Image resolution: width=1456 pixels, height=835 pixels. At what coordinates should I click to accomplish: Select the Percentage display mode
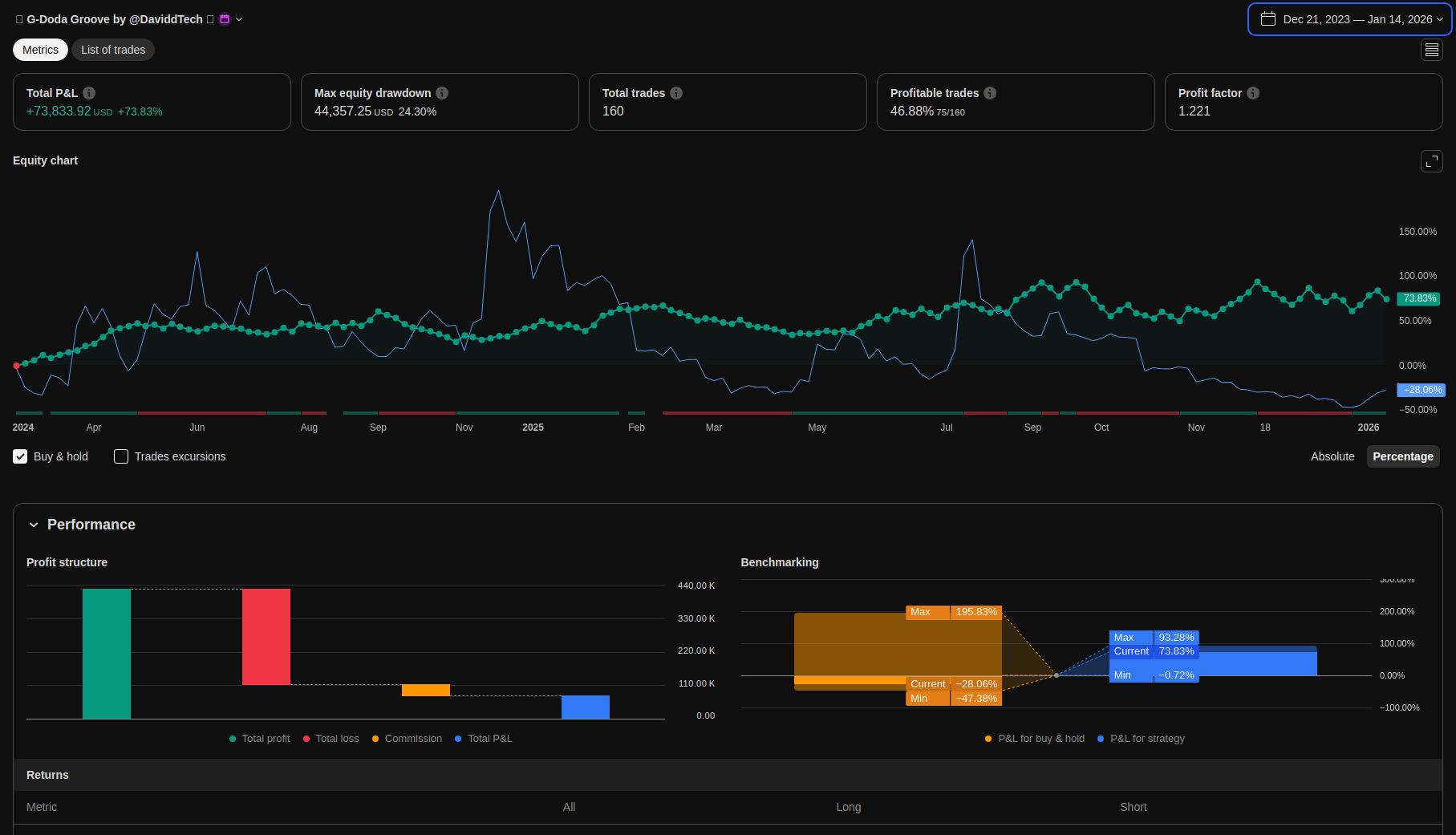coord(1402,456)
